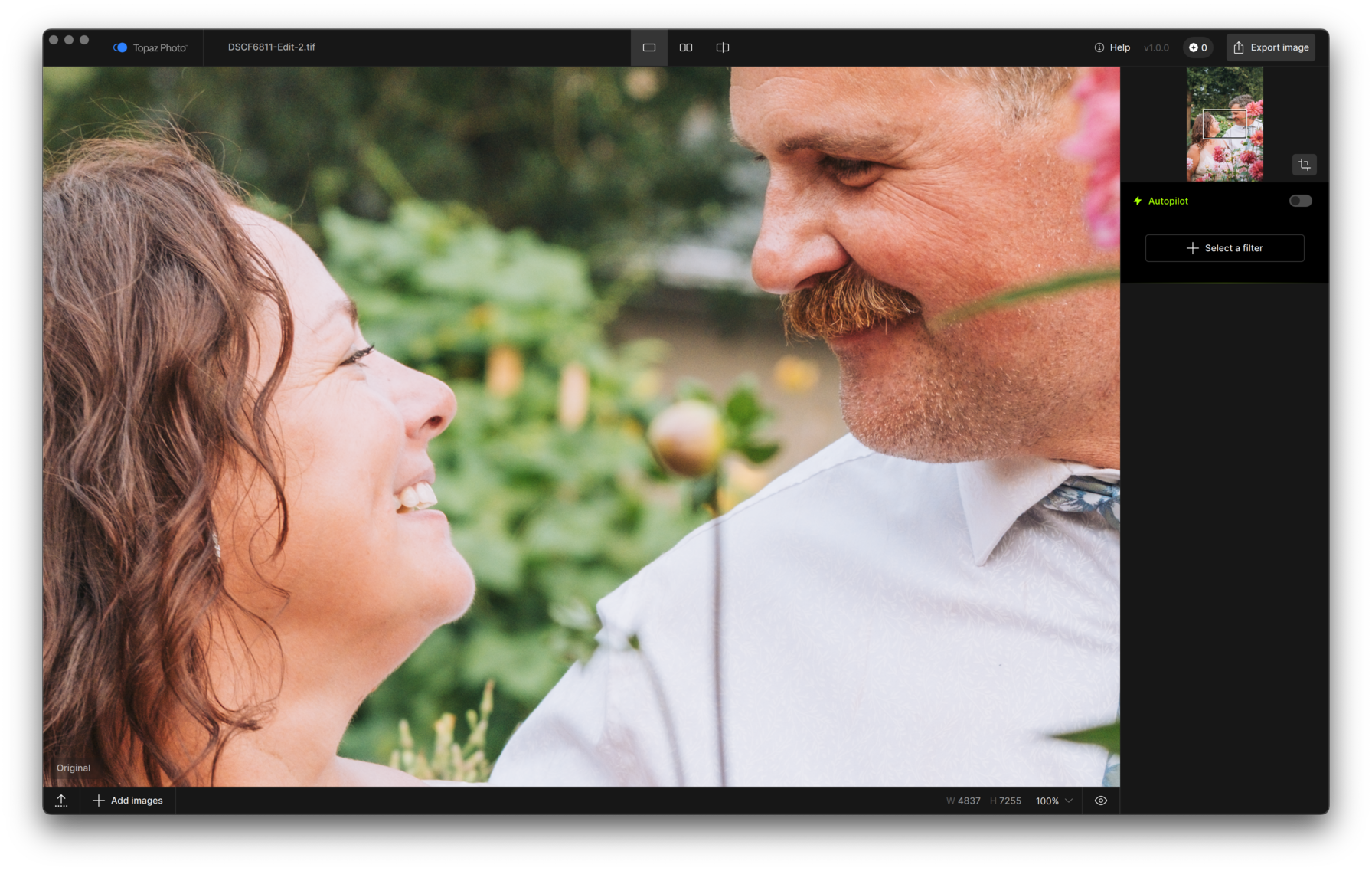Click the Add images button
Viewport: 1372px width, 871px height.
[x=128, y=801]
